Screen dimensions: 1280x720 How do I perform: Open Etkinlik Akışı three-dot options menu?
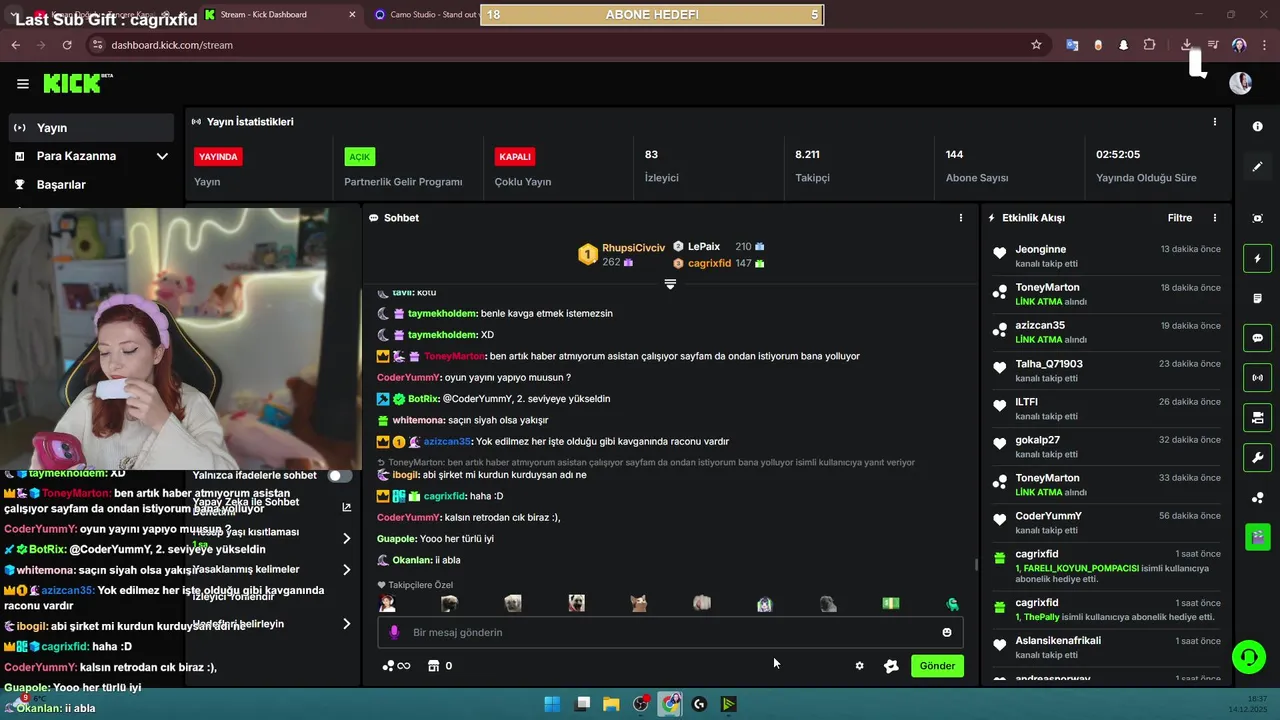tap(1215, 218)
